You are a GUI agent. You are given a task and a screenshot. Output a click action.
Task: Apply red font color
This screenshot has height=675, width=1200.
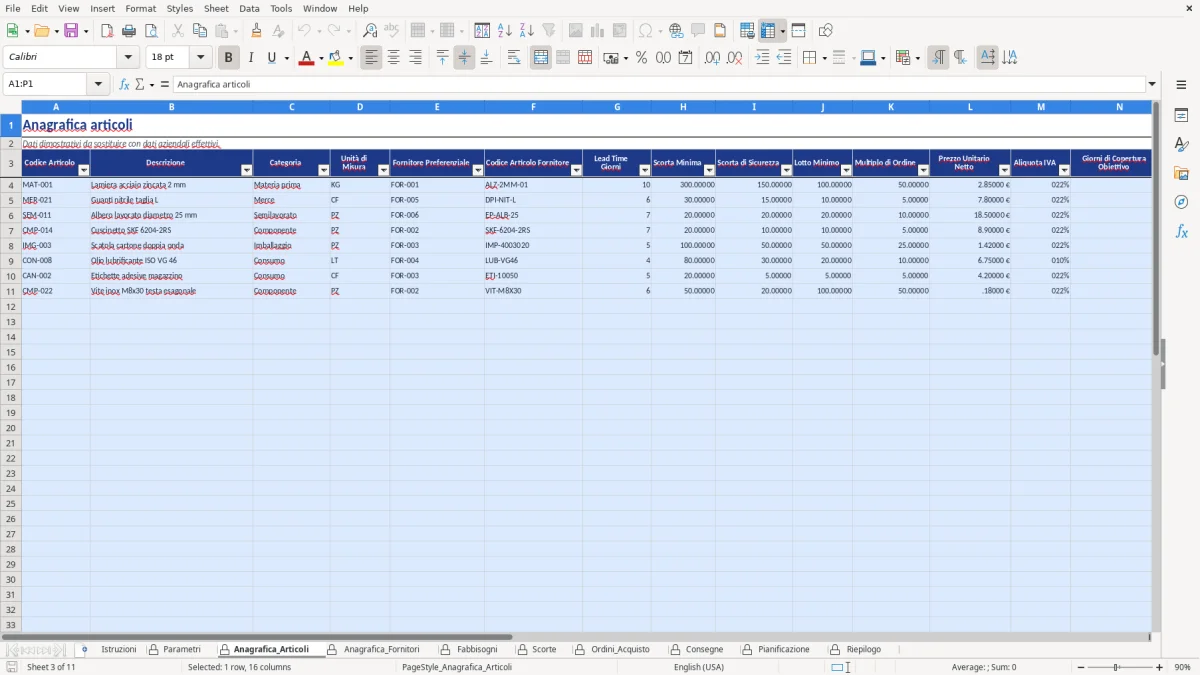tap(306, 58)
